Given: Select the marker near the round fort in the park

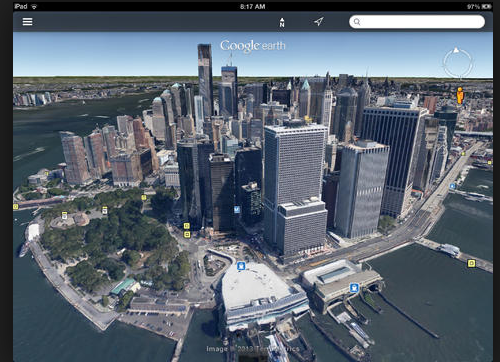Looking at the screenshot, I should pyautogui.click(x=64, y=215).
